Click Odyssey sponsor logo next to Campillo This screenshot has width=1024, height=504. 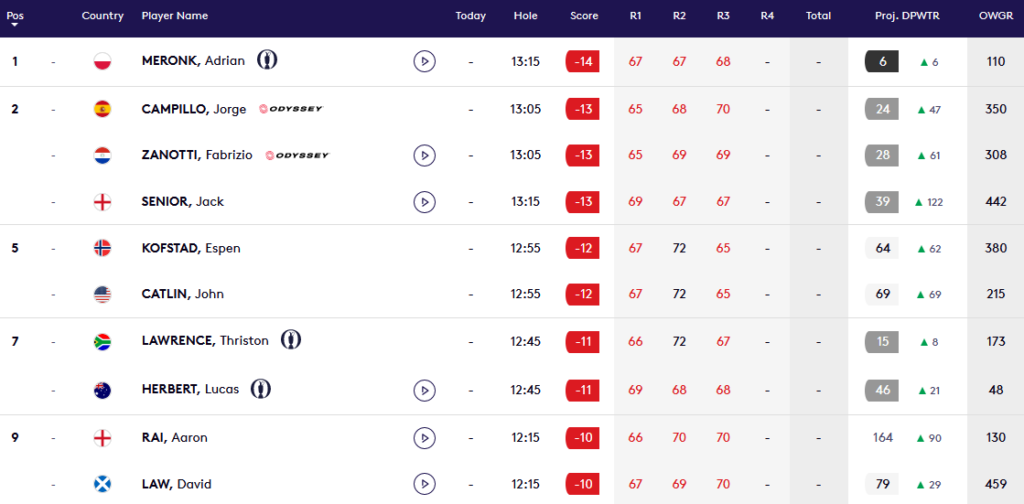click(291, 109)
